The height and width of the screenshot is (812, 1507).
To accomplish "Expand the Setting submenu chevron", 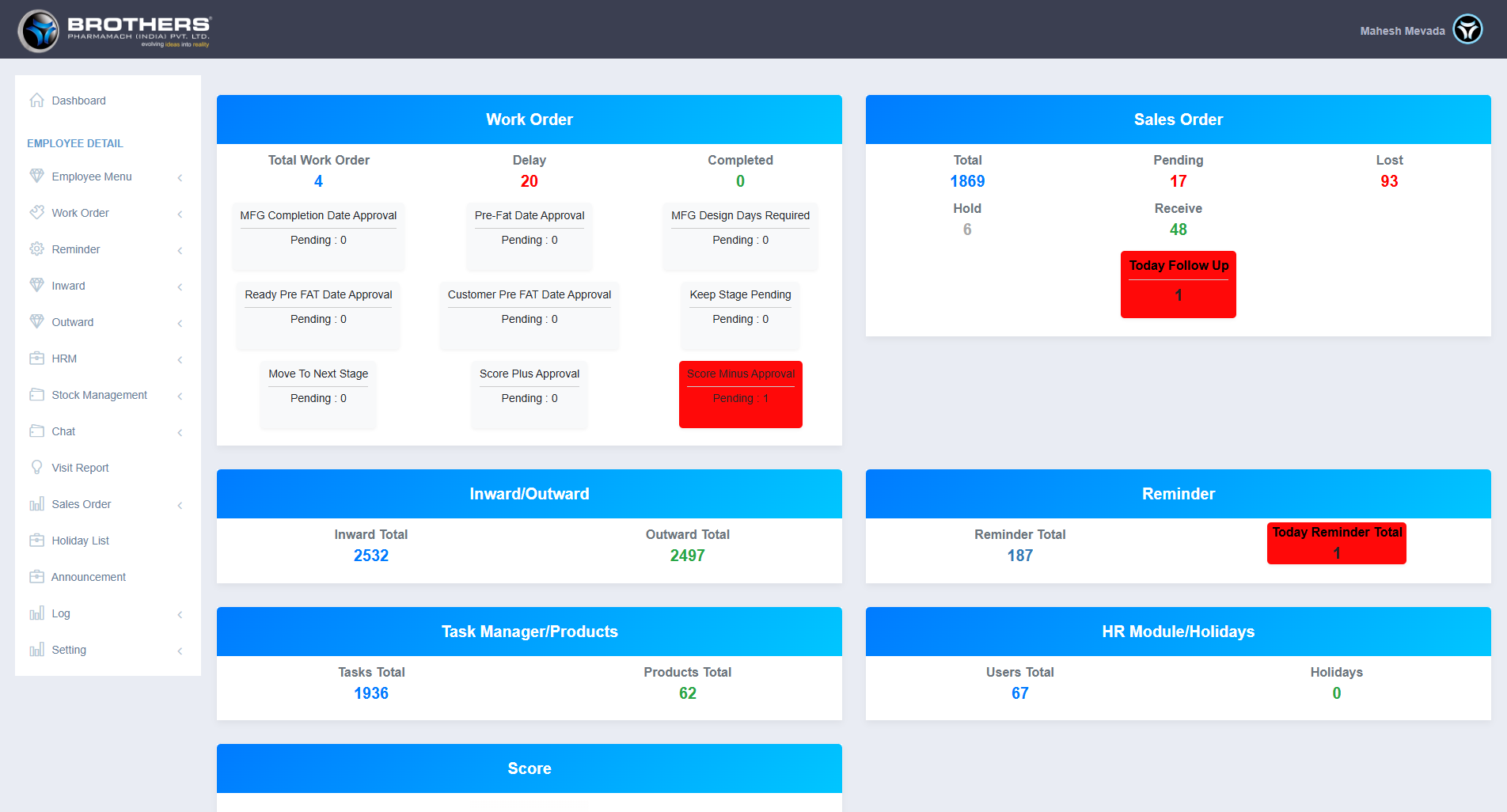I will 180,651.
